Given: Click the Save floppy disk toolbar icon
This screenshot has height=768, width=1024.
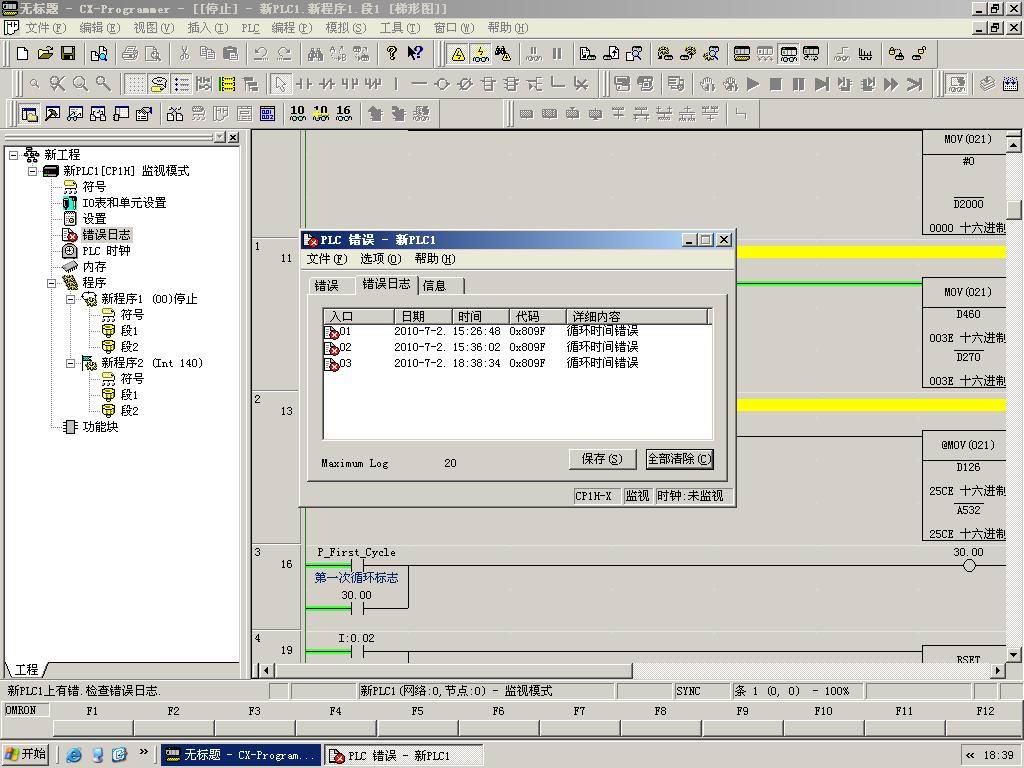Looking at the screenshot, I should tap(68, 54).
